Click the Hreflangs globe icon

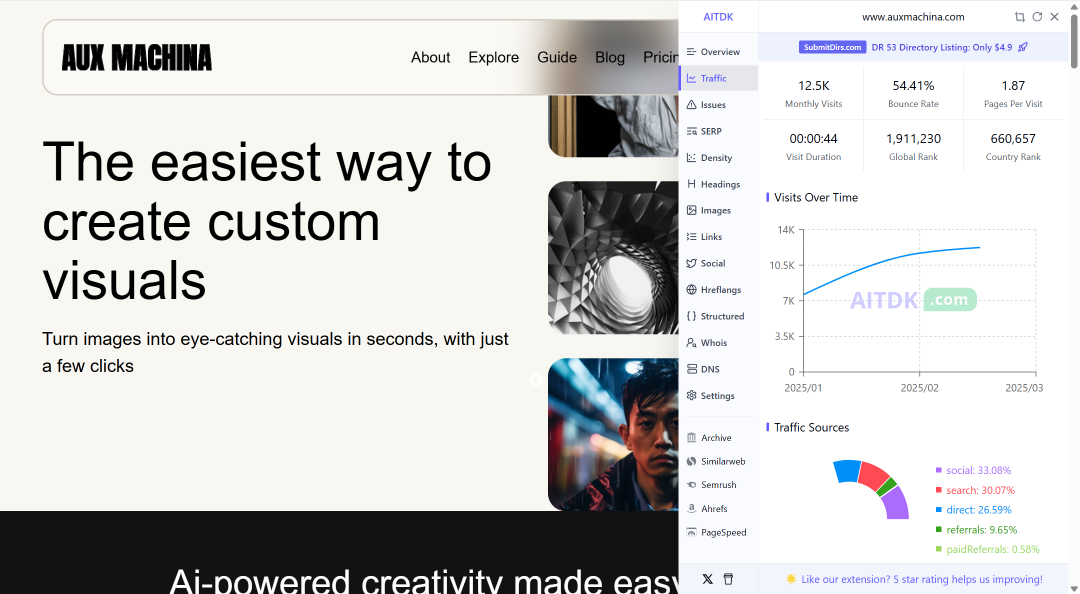coord(692,289)
